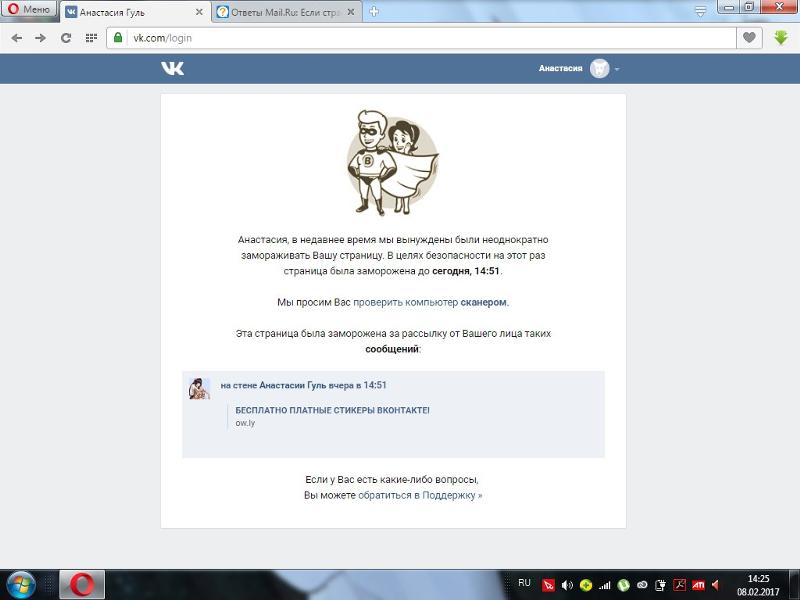
Task: Open downloads via the green arrow icon
Action: 781,38
